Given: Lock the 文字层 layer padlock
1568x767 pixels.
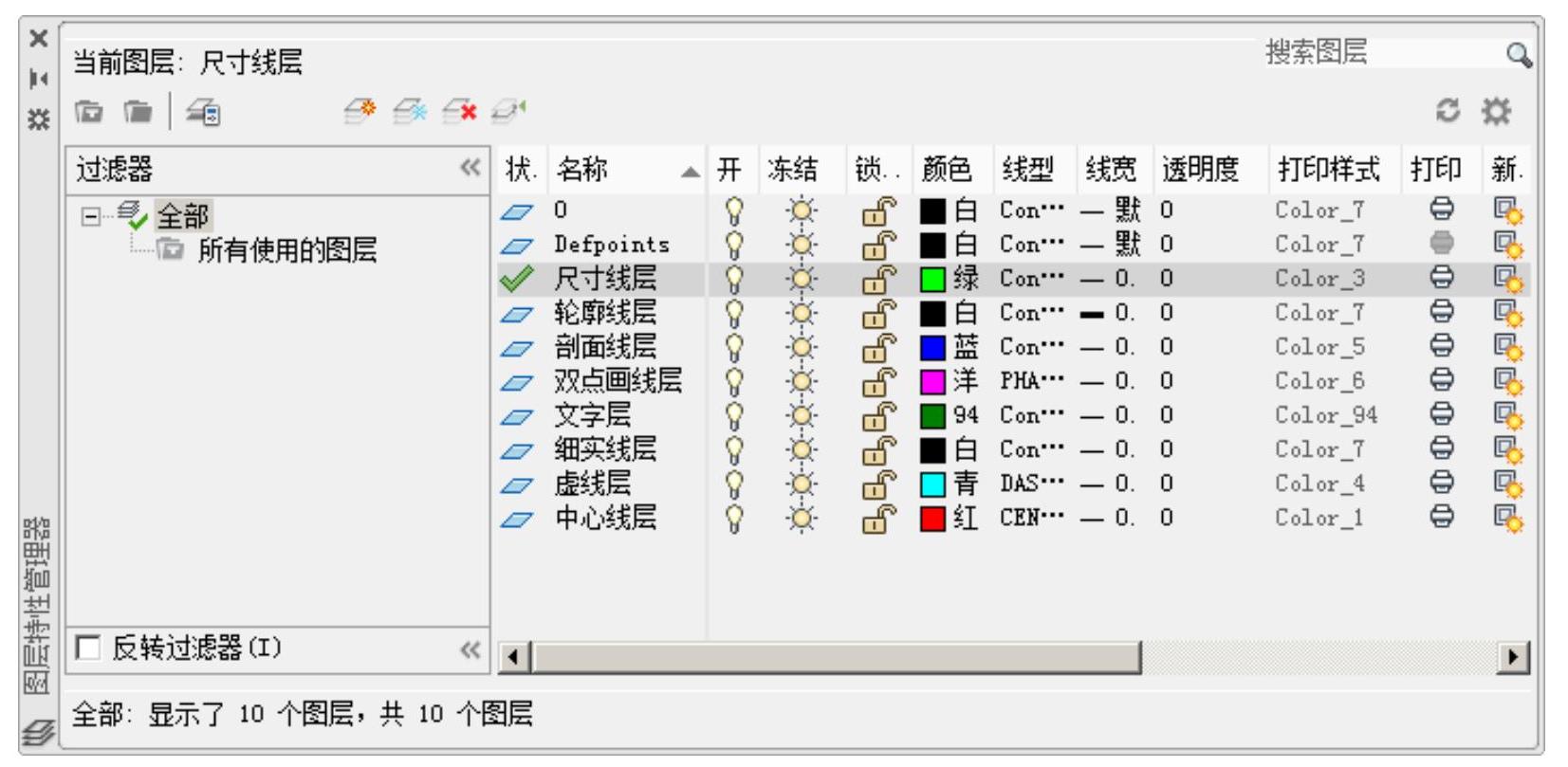Looking at the screenshot, I should (878, 415).
